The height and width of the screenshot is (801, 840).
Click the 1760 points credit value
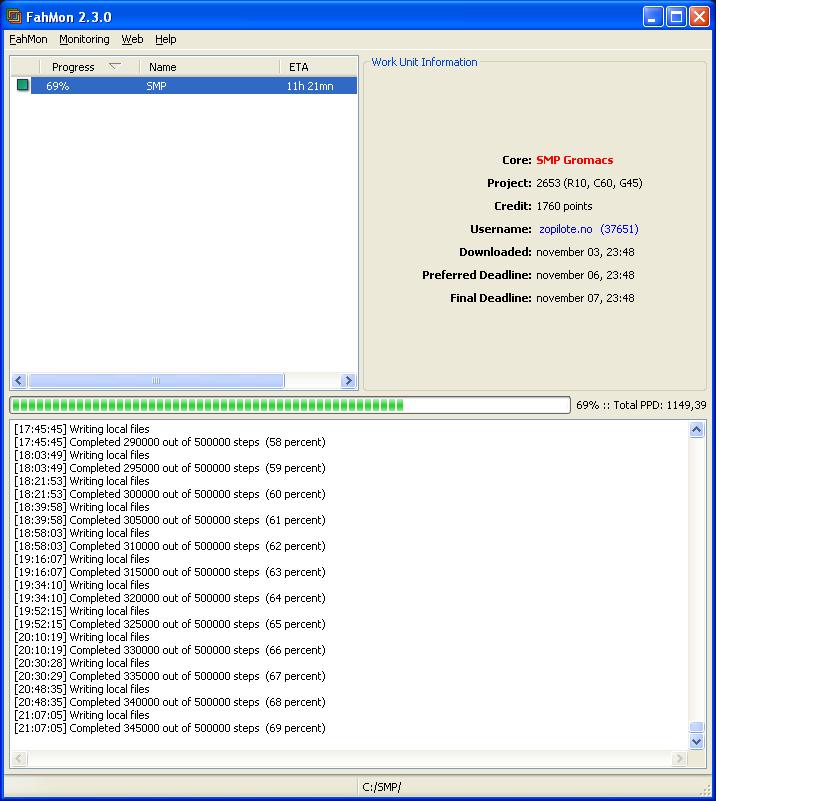pyautogui.click(x=564, y=206)
